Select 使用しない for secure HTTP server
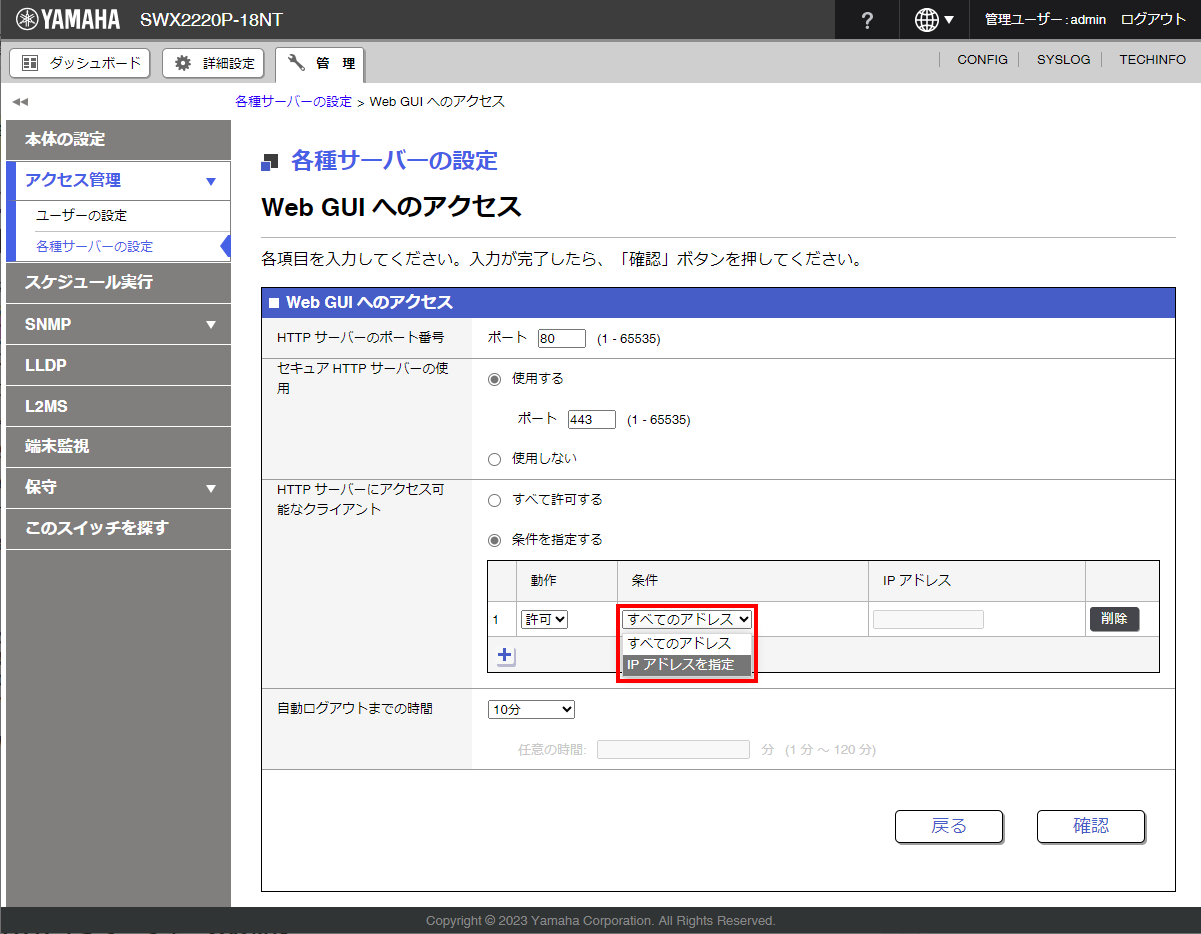The image size is (1201, 934). pos(494,459)
